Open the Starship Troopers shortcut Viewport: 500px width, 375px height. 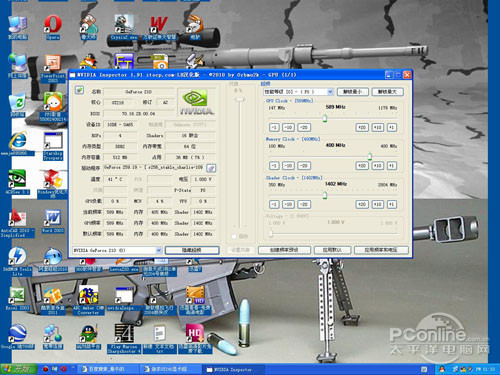pyautogui.click(x=53, y=146)
